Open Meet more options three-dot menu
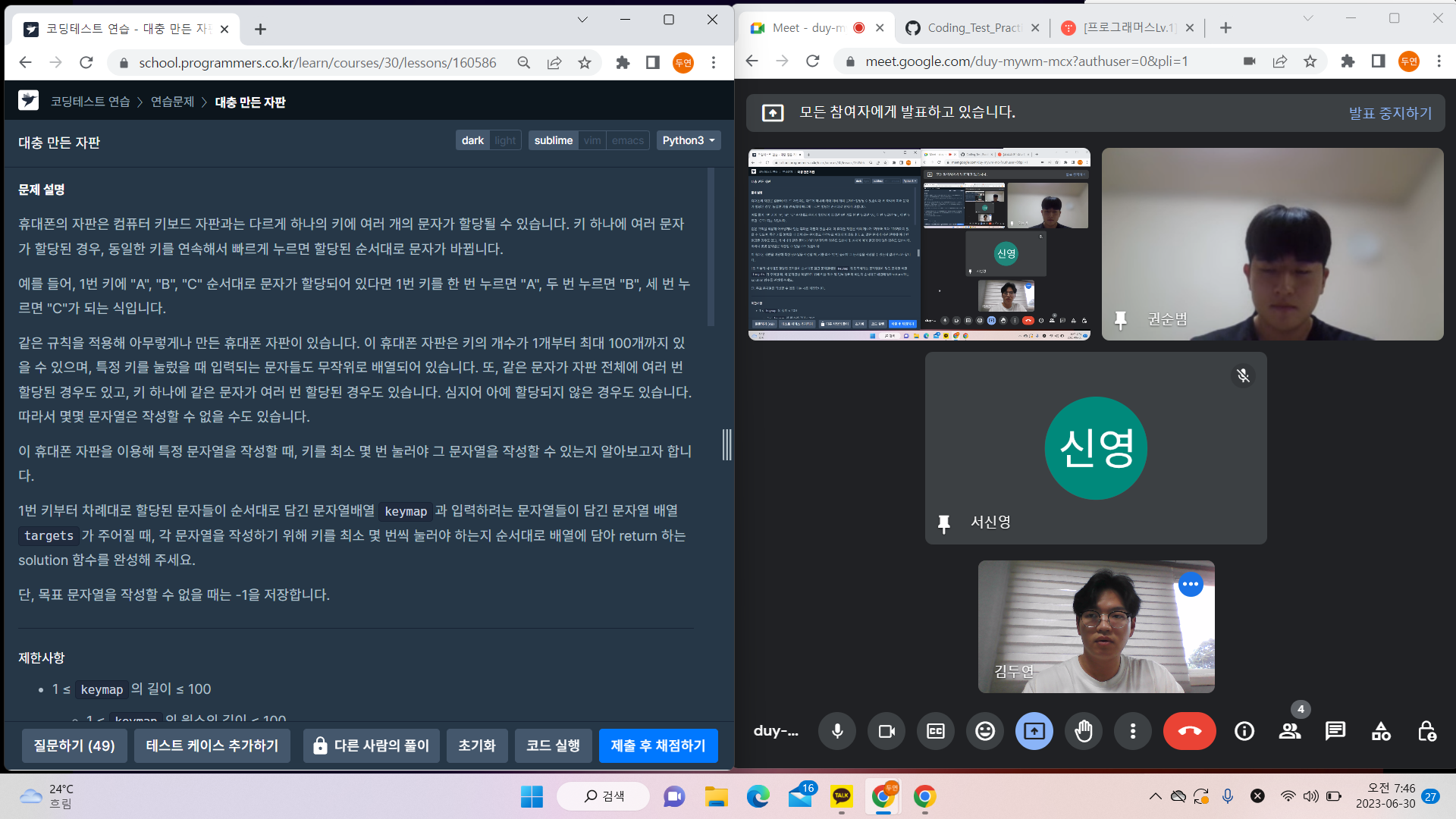 [1133, 731]
